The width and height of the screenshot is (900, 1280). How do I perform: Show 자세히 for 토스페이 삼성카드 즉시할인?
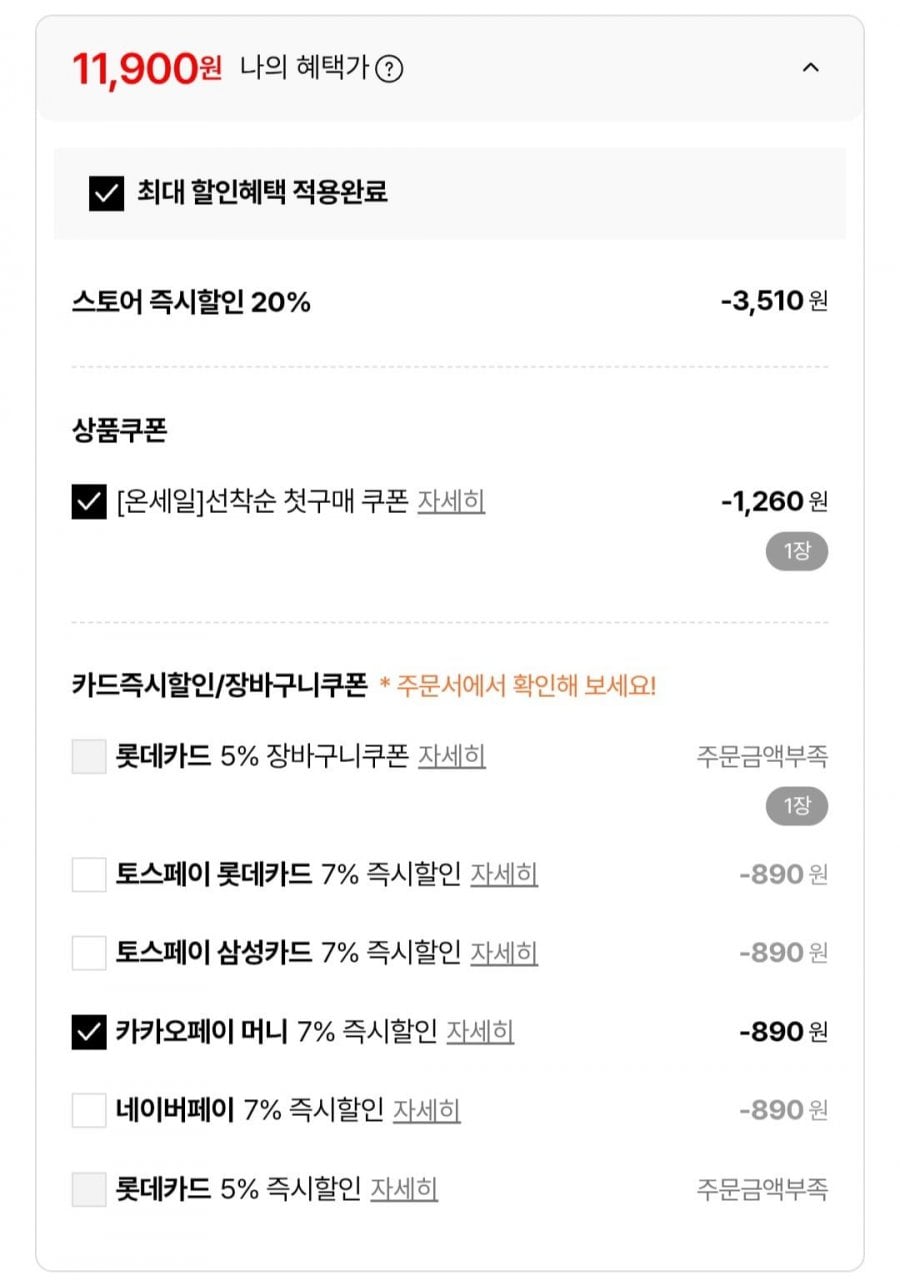(x=504, y=953)
